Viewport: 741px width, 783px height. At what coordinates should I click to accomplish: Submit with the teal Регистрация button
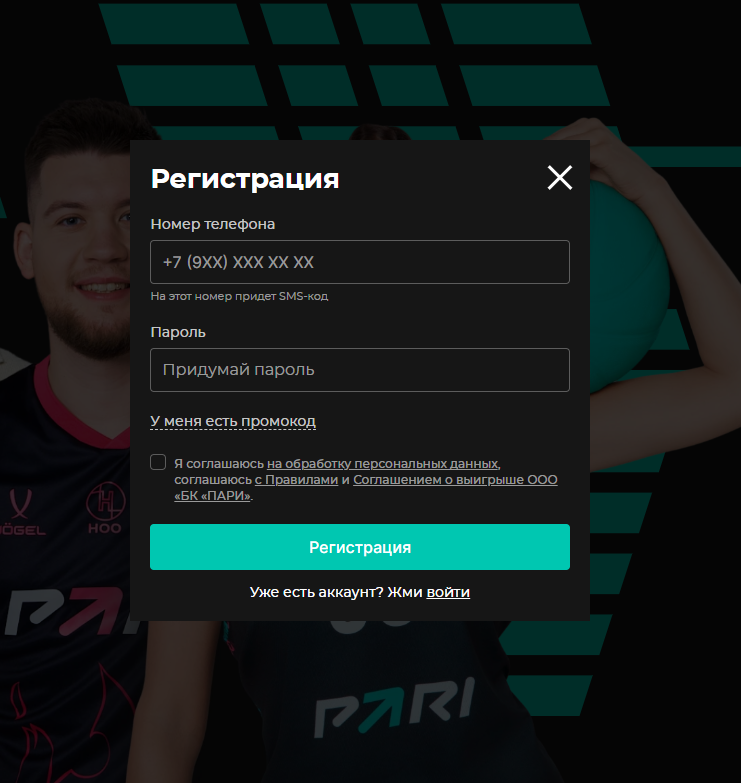tap(360, 547)
